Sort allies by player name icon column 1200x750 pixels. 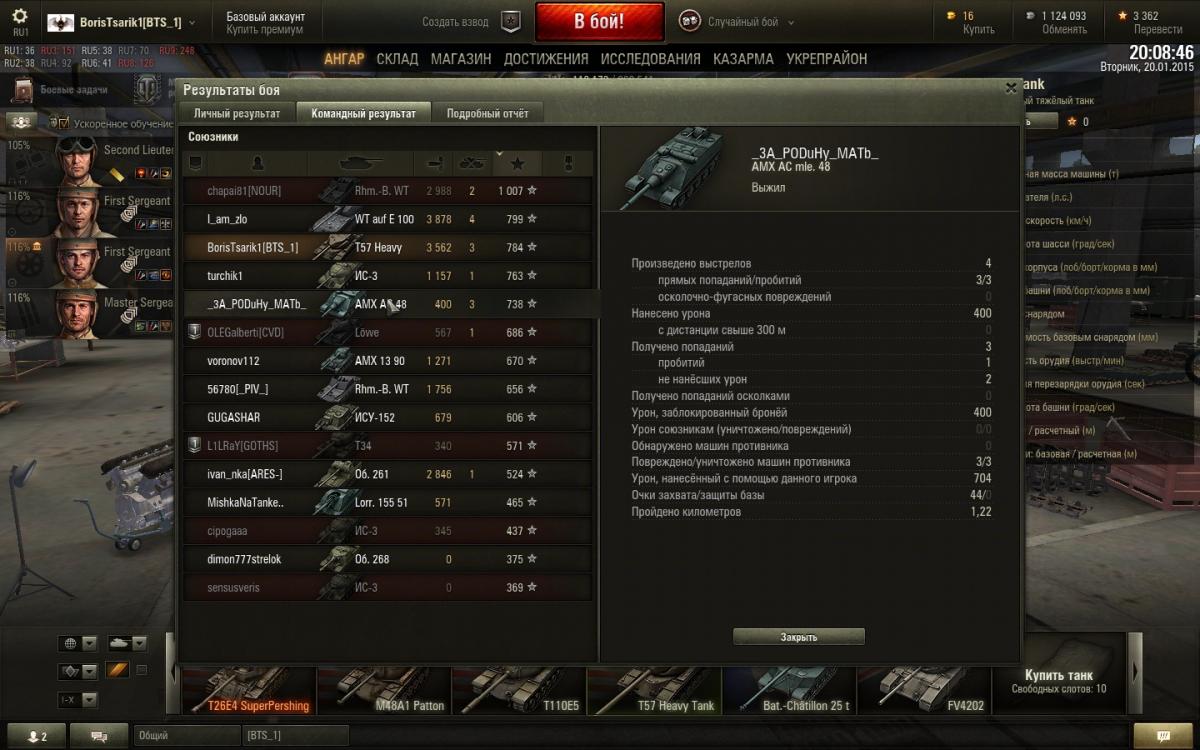[258, 163]
